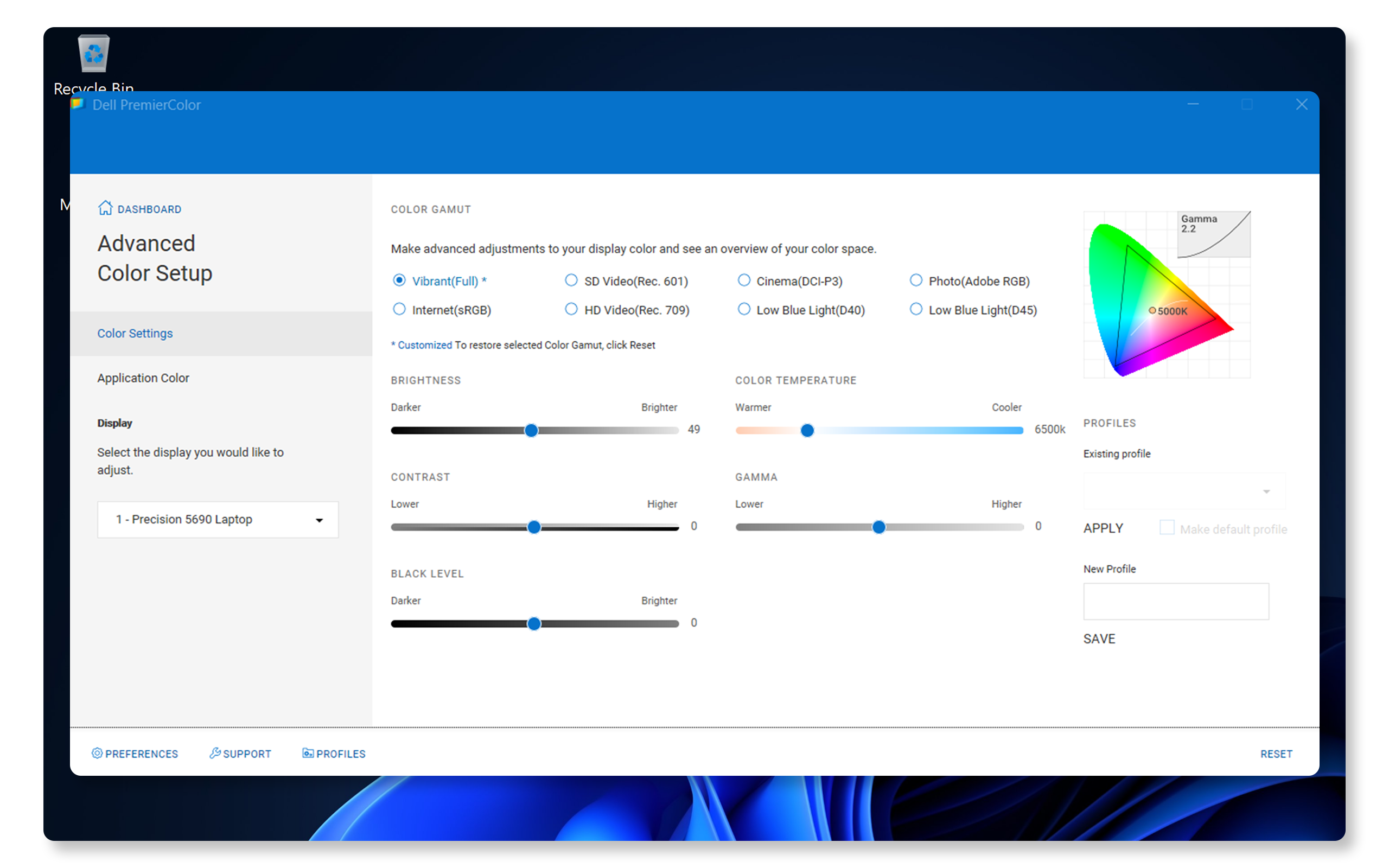Open the Recycle Bin desktop icon
The height and width of the screenshot is (868, 1389).
click(93, 54)
